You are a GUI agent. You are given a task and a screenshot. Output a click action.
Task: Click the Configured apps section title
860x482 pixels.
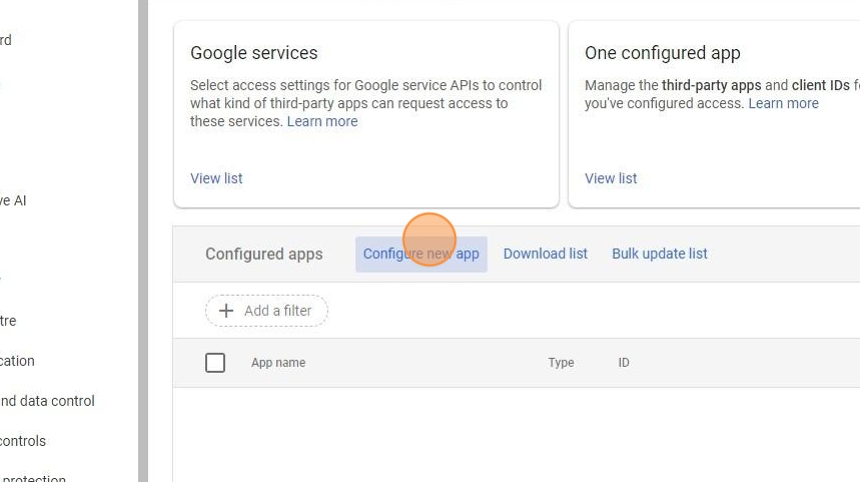pyautogui.click(x=264, y=254)
